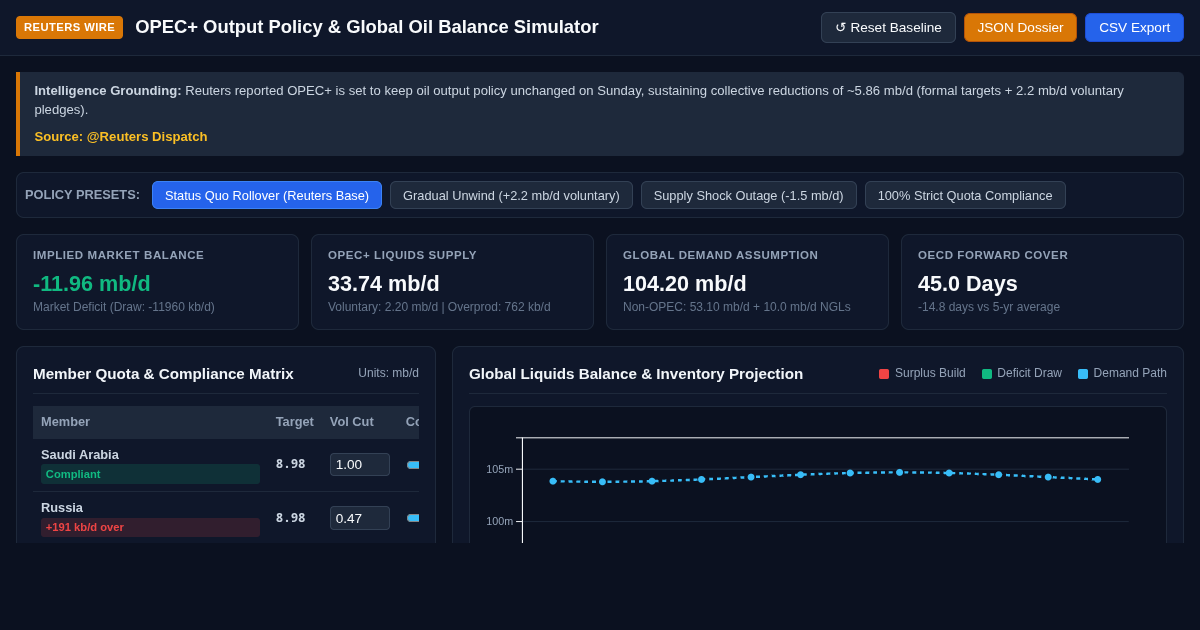Image resolution: width=1200 pixels, height=630 pixels.
Task: Choose Supply Shock Outage preset
Action: [x=748, y=195]
